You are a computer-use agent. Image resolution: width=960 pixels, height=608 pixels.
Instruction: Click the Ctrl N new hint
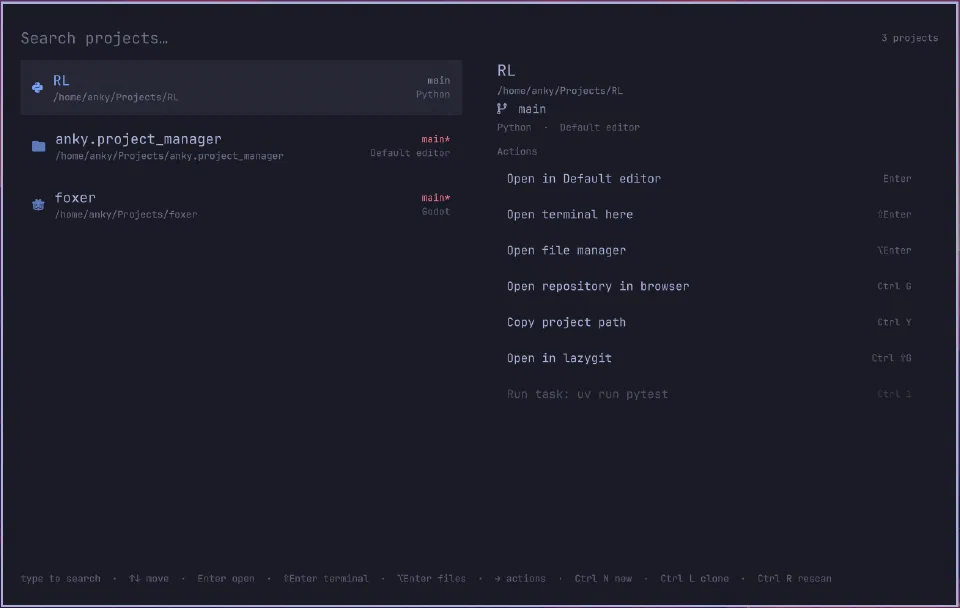click(603, 579)
